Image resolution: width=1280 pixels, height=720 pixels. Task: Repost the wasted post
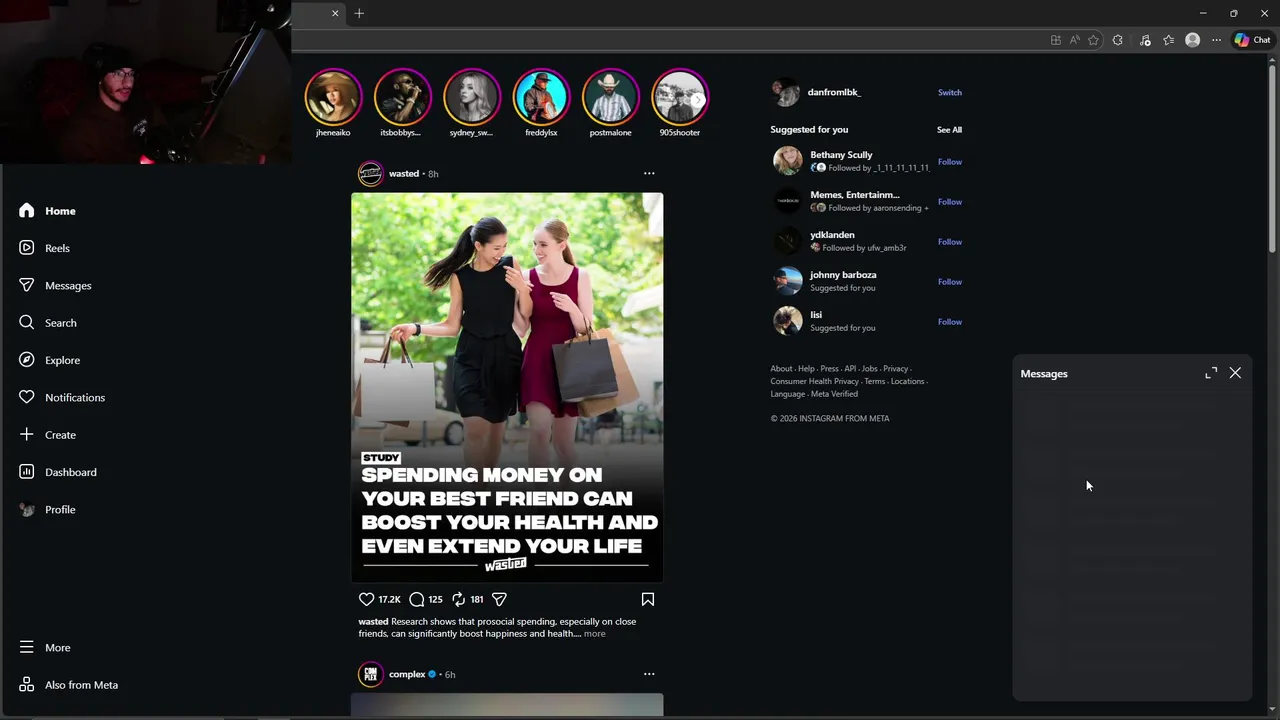(458, 599)
